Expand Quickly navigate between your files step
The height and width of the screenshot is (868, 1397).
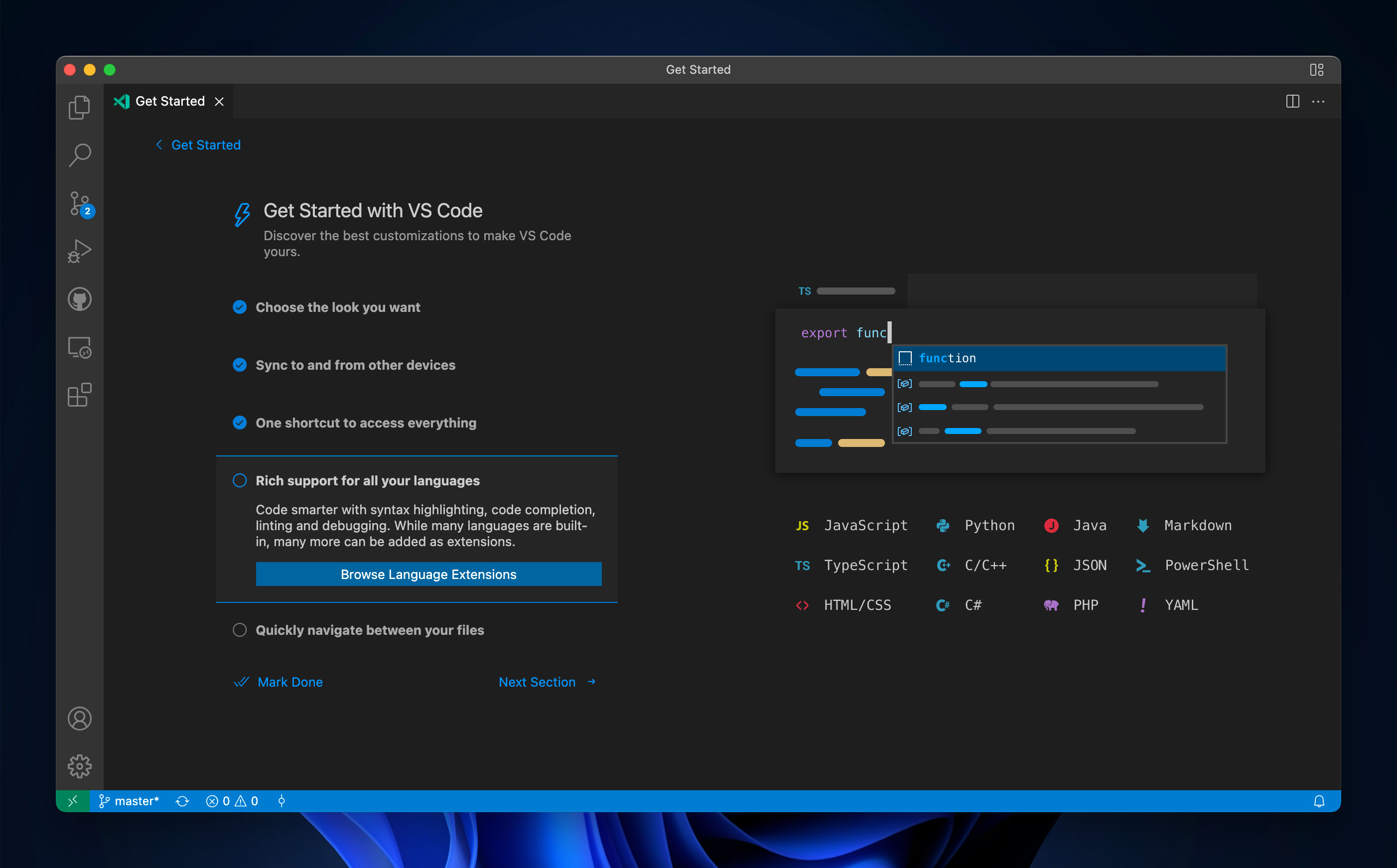[x=370, y=630]
